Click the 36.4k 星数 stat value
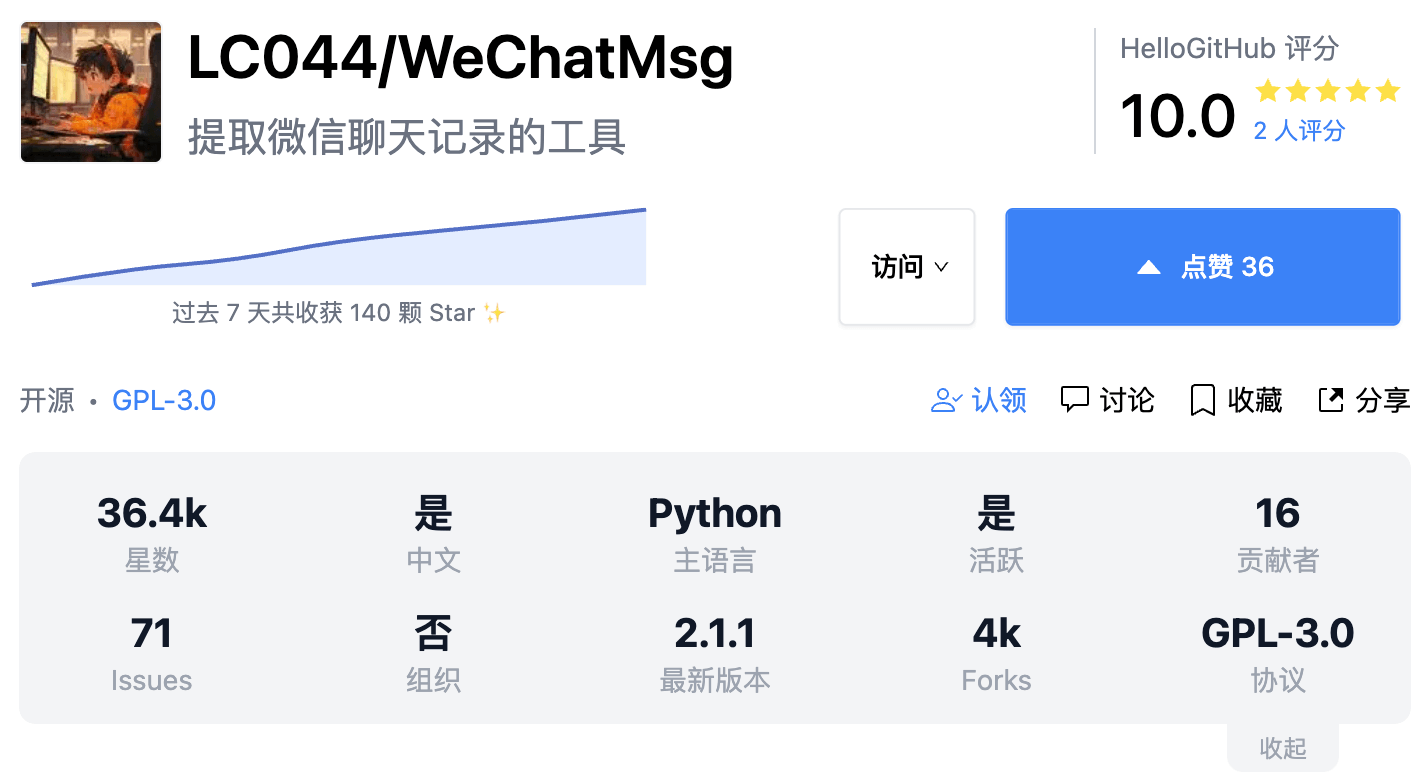This screenshot has width=1426, height=780. [151, 513]
